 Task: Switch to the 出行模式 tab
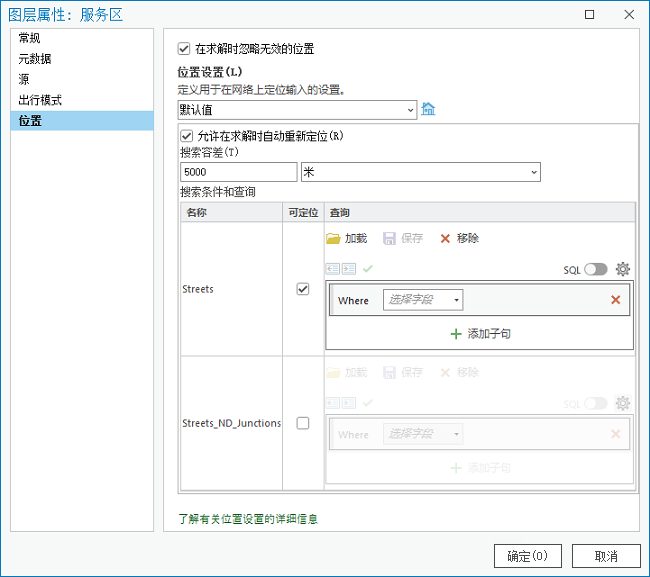point(41,100)
